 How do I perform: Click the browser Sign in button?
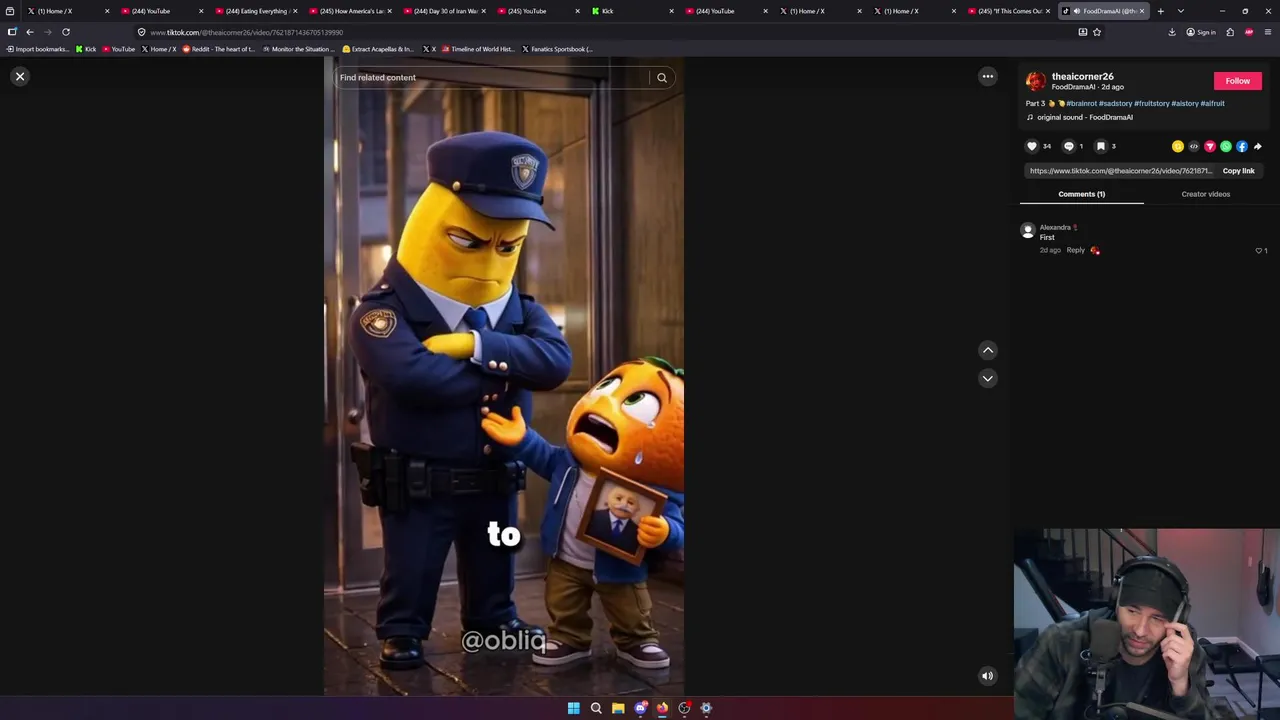click(1201, 32)
